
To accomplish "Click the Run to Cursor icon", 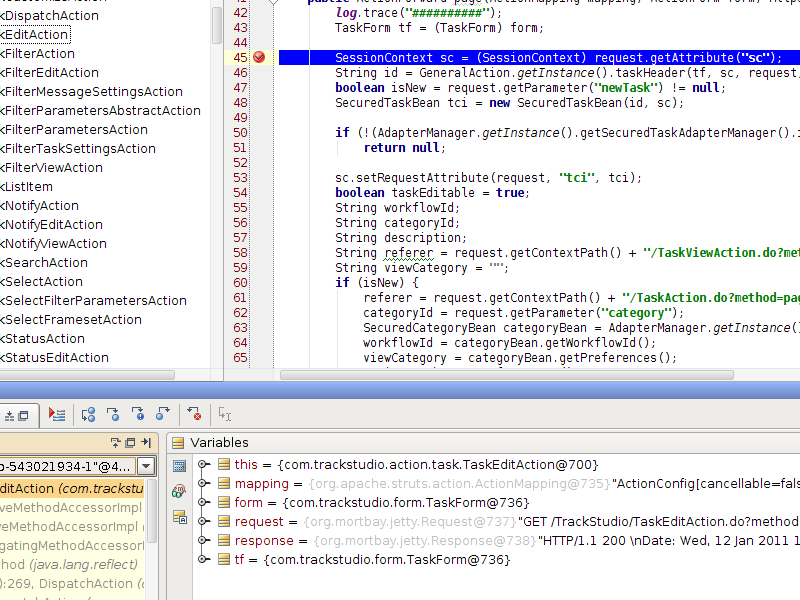I will 224,414.
